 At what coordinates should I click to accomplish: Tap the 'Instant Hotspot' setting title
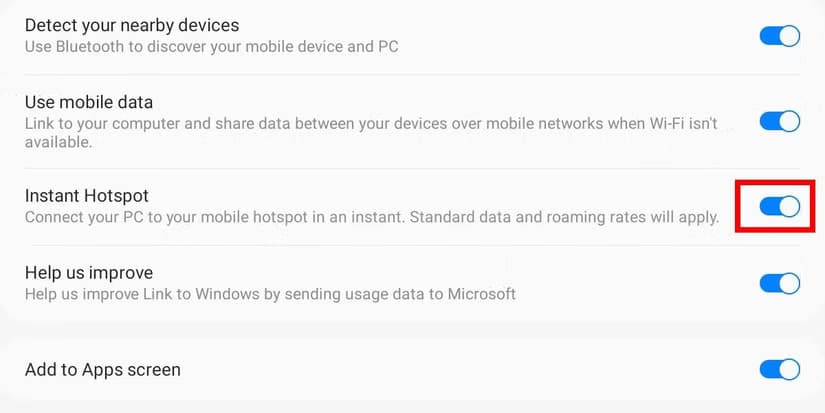point(86,195)
